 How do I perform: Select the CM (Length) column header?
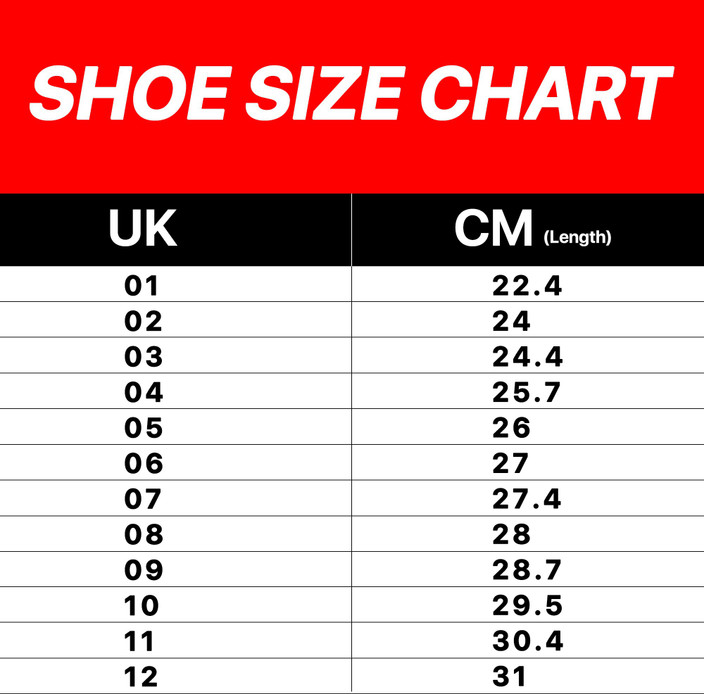coord(531,230)
